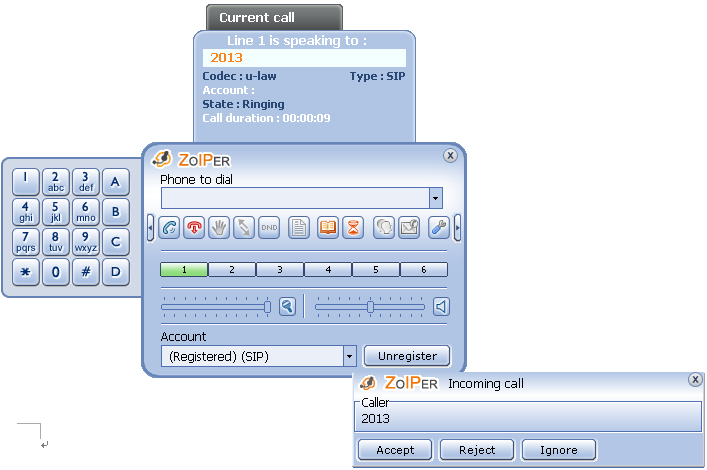
Task: Open Options with the wrench icon
Action: tap(439, 228)
